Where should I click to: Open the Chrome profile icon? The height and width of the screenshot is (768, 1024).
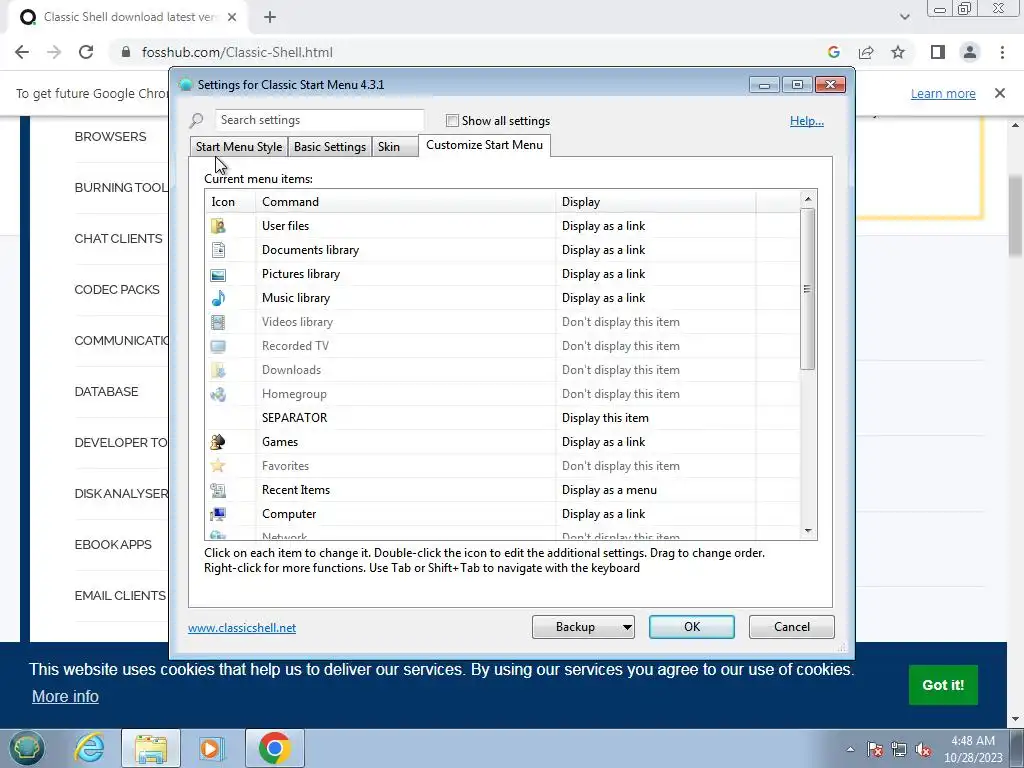pos(970,52)
